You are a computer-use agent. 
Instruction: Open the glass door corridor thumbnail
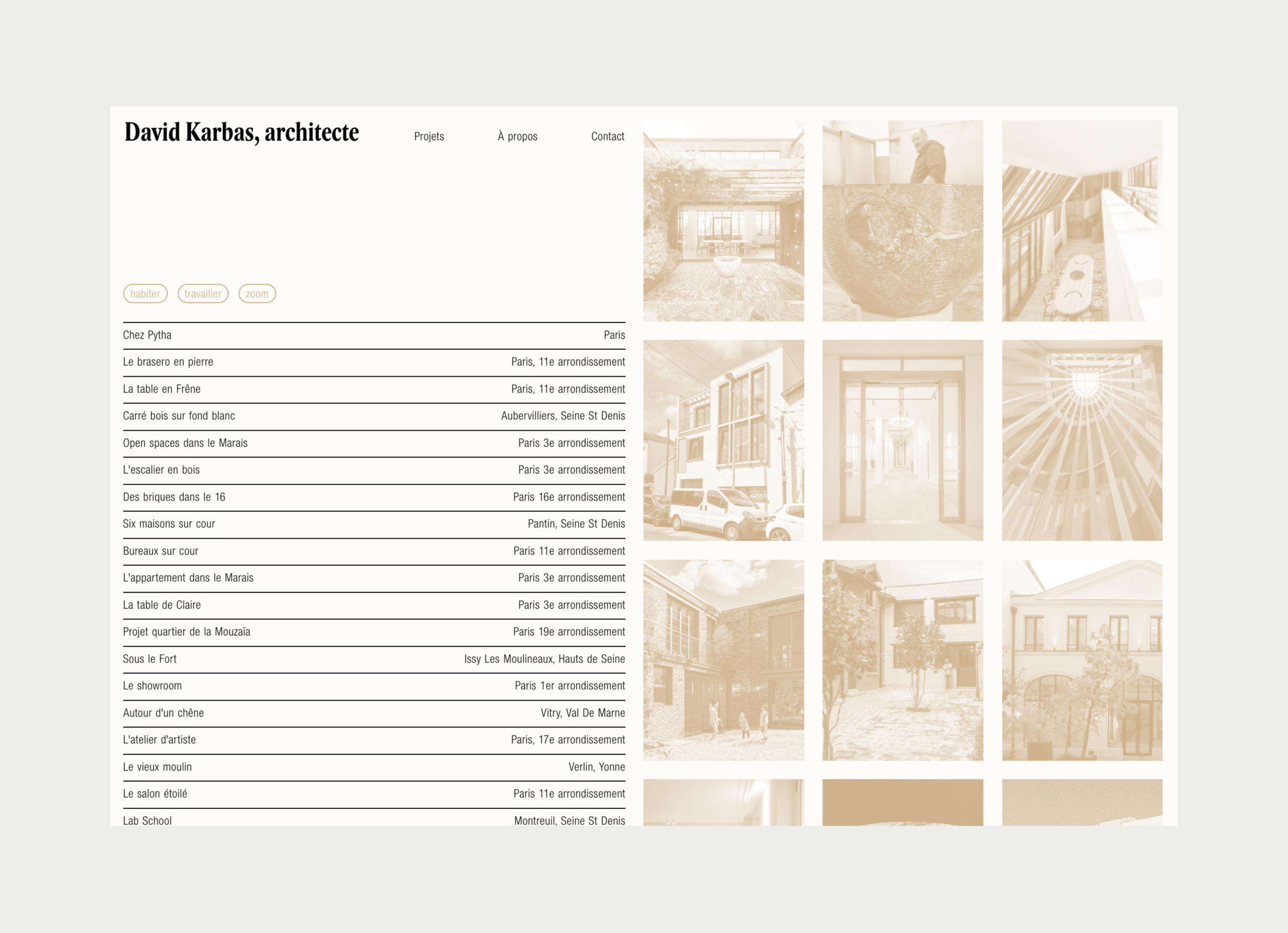(903, 440)
